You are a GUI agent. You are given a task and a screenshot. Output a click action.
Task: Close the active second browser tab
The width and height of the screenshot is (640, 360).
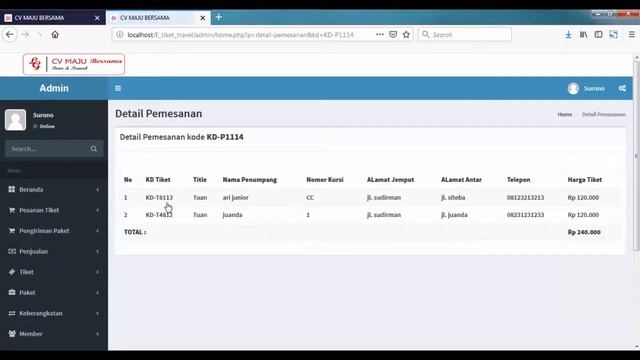tap(202, 18)
